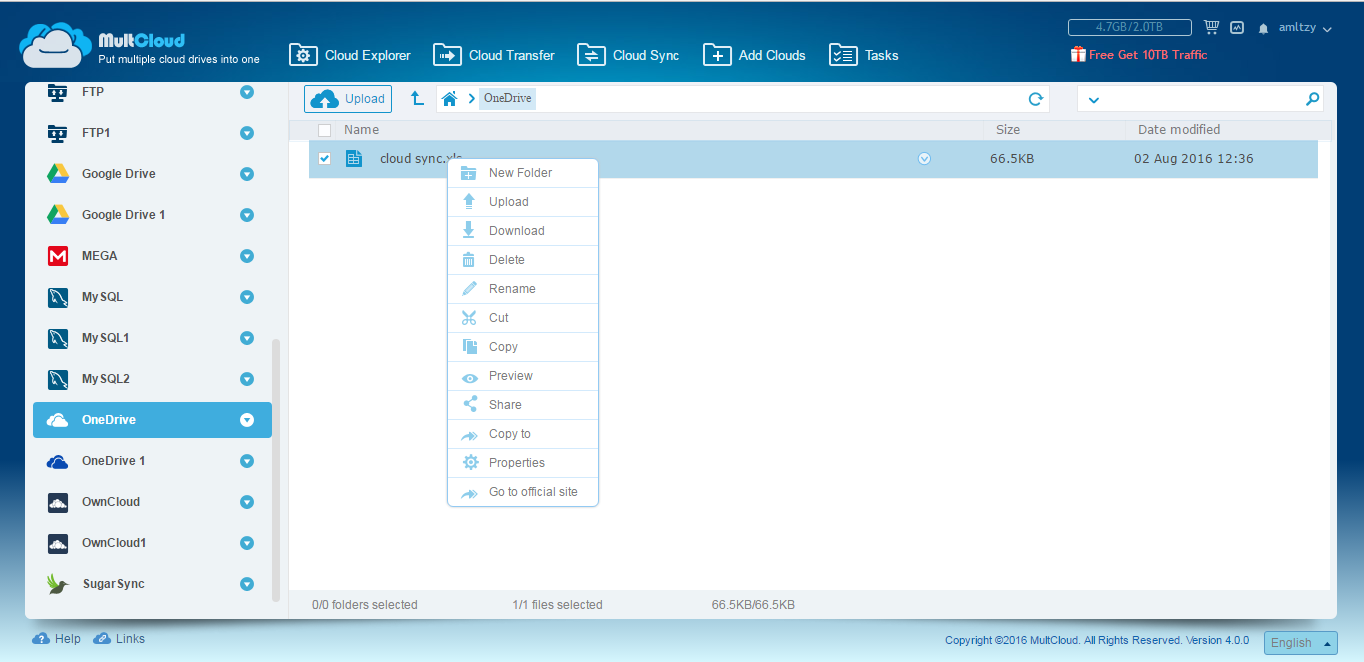Screen dimensions: 1364x662
Task: Click the SugarSync hummingbird icon
Action: click(58, 584)
